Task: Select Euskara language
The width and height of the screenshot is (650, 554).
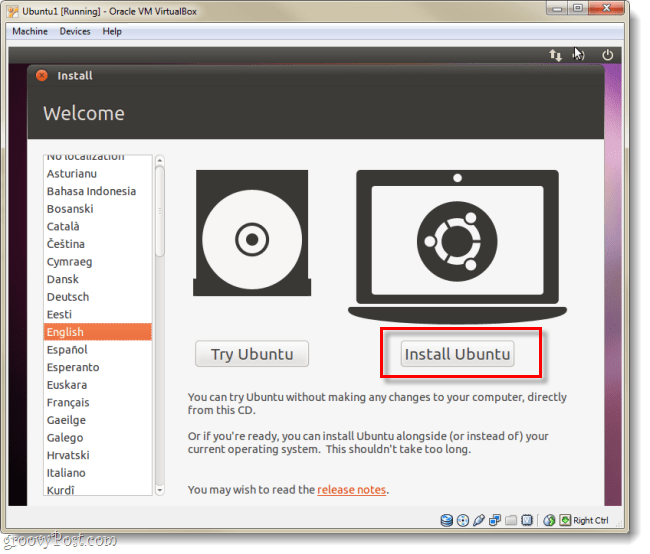Action: coord(98,385)
